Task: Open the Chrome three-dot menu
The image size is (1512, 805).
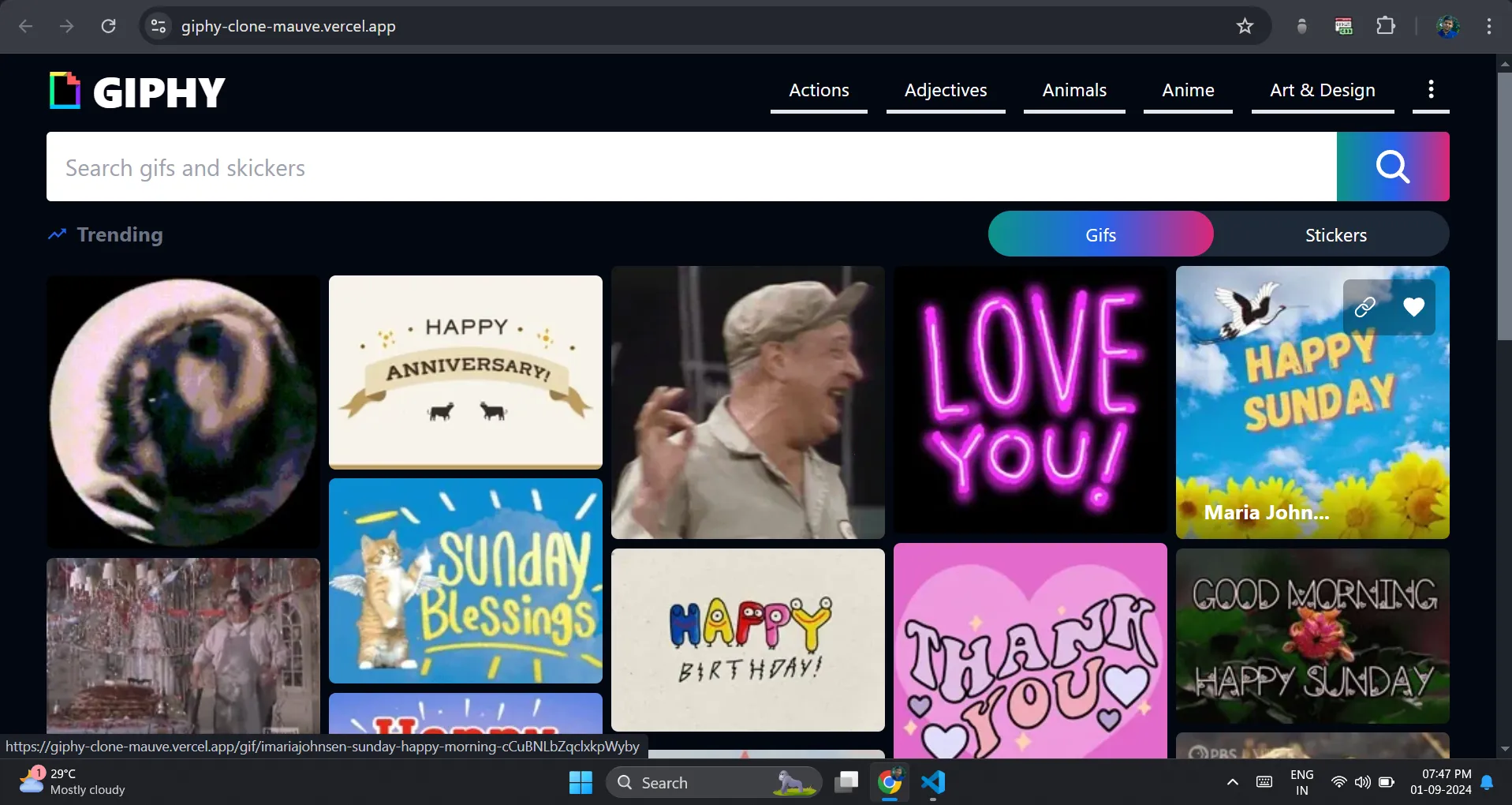Action: [1488, 26]
